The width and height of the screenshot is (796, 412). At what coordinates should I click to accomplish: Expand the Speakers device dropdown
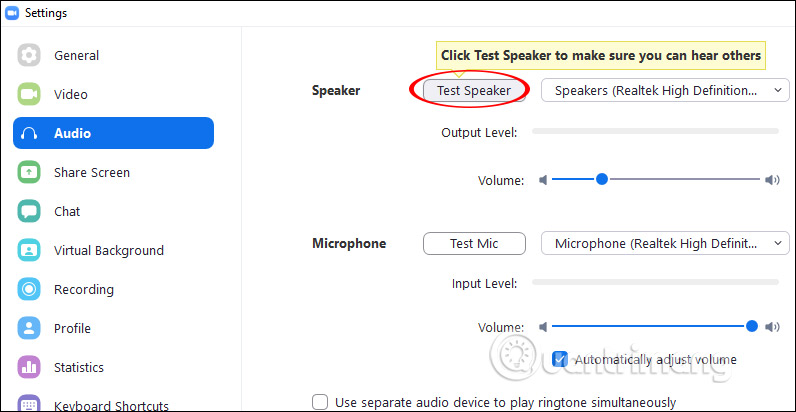pyautogui.click(x=665, y=90)
